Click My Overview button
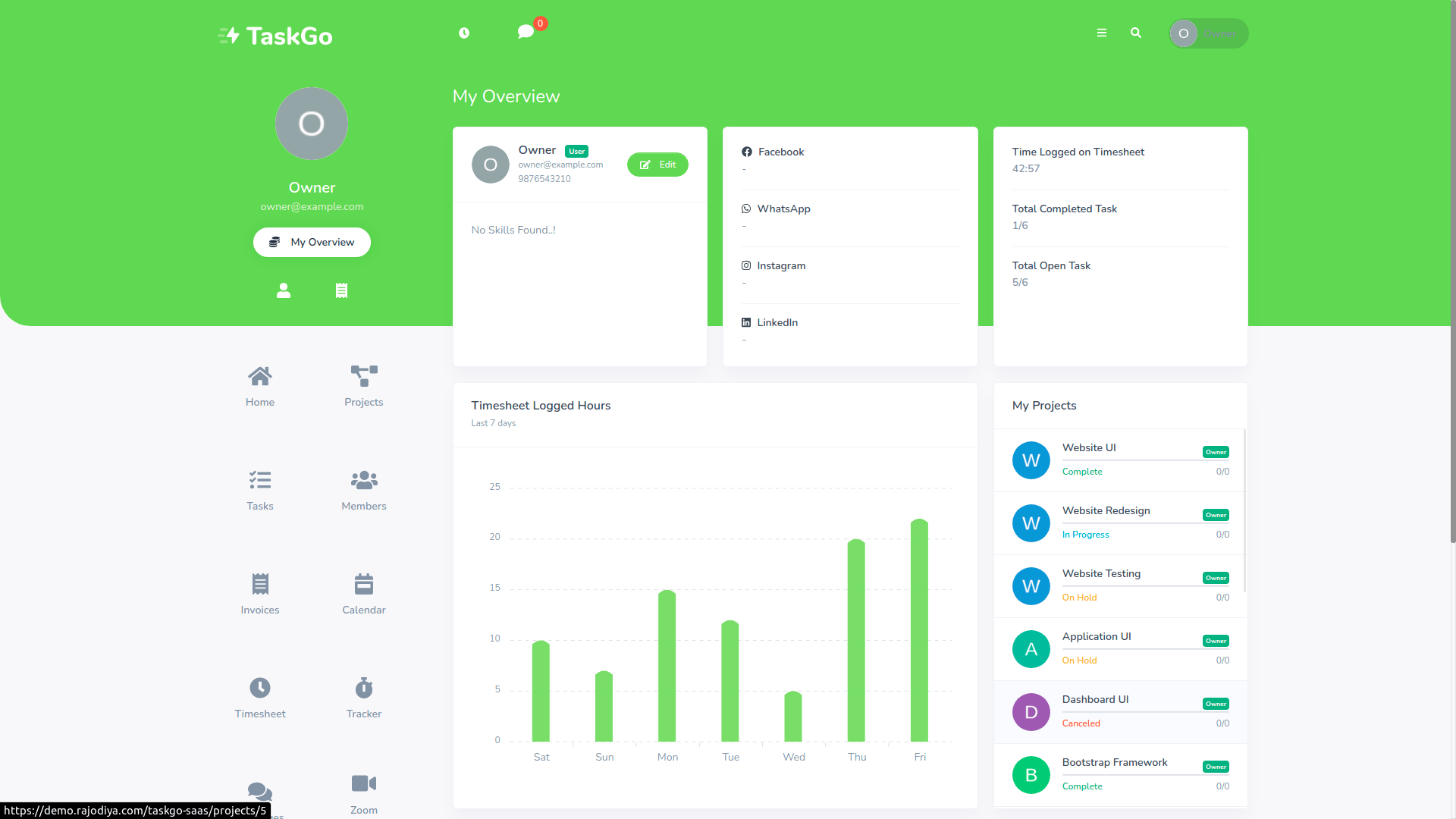This screenshot has width=1456, height=819. pyautogui.click(x=311, y=242)
